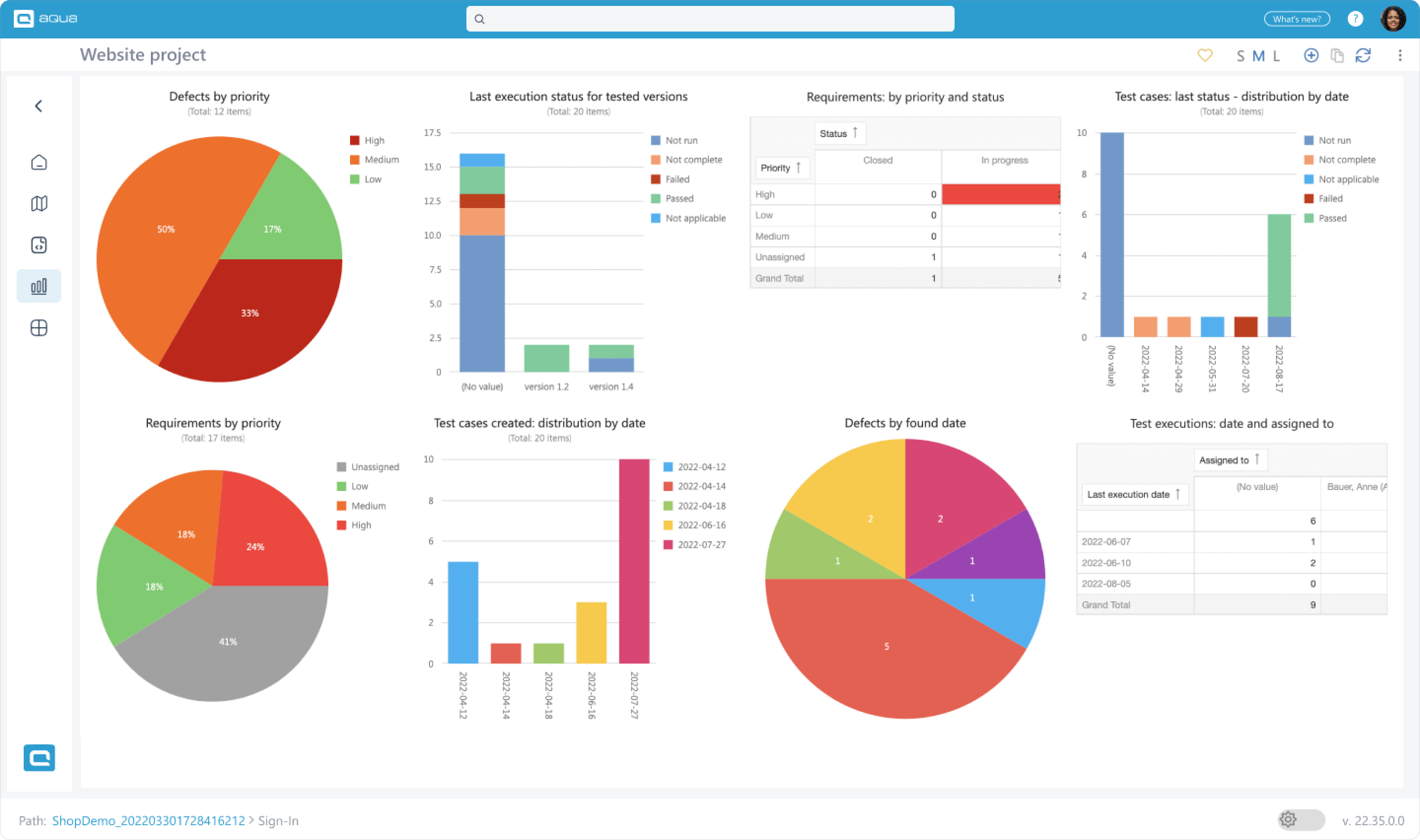The height and width of the screenshot is (840, 1420).
Task: Toggle High legend entry in Defects by priority
Action: click(x=373, y=140)
